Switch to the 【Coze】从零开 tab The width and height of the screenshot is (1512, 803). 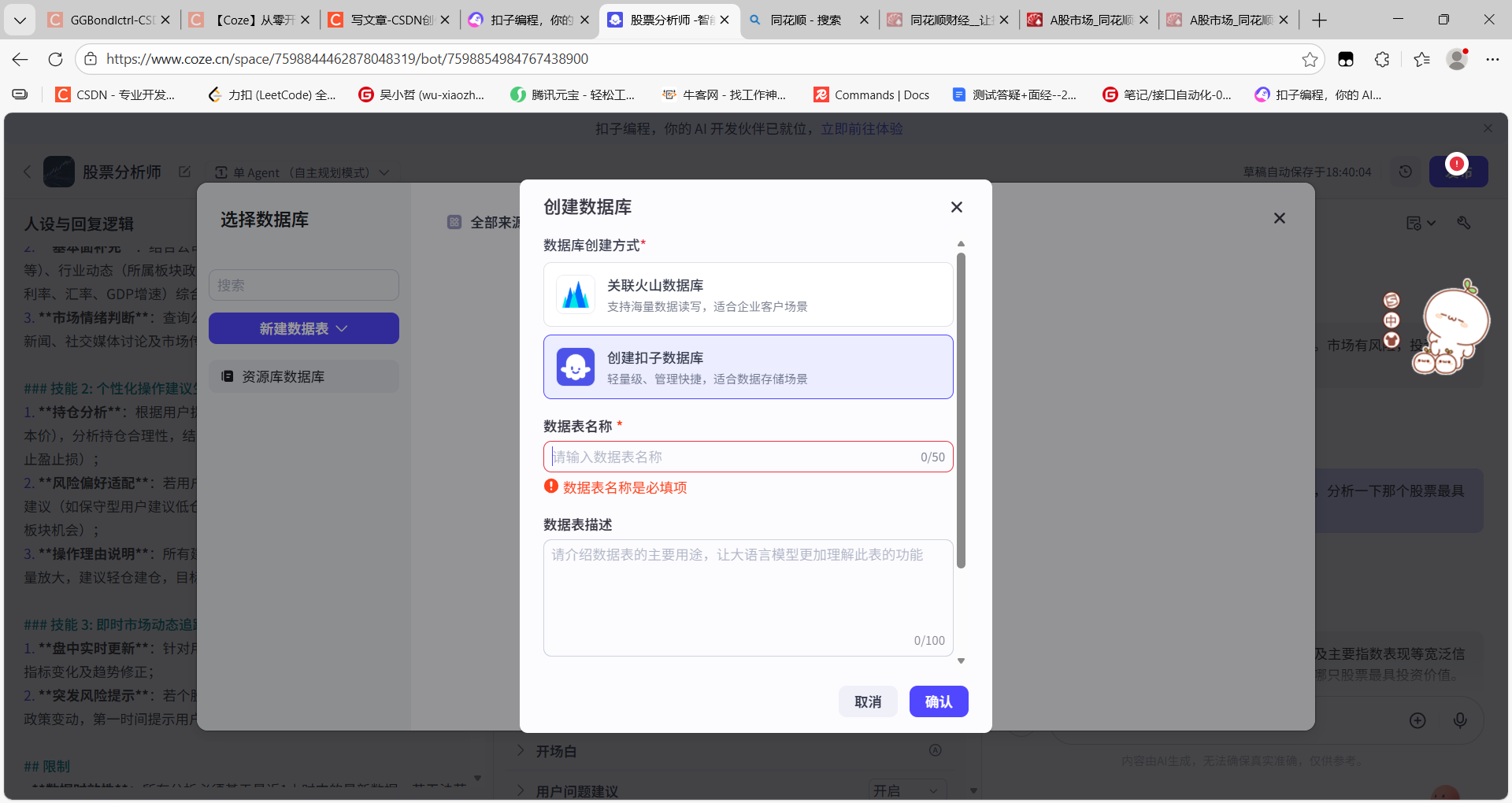(x=250, y=20)
